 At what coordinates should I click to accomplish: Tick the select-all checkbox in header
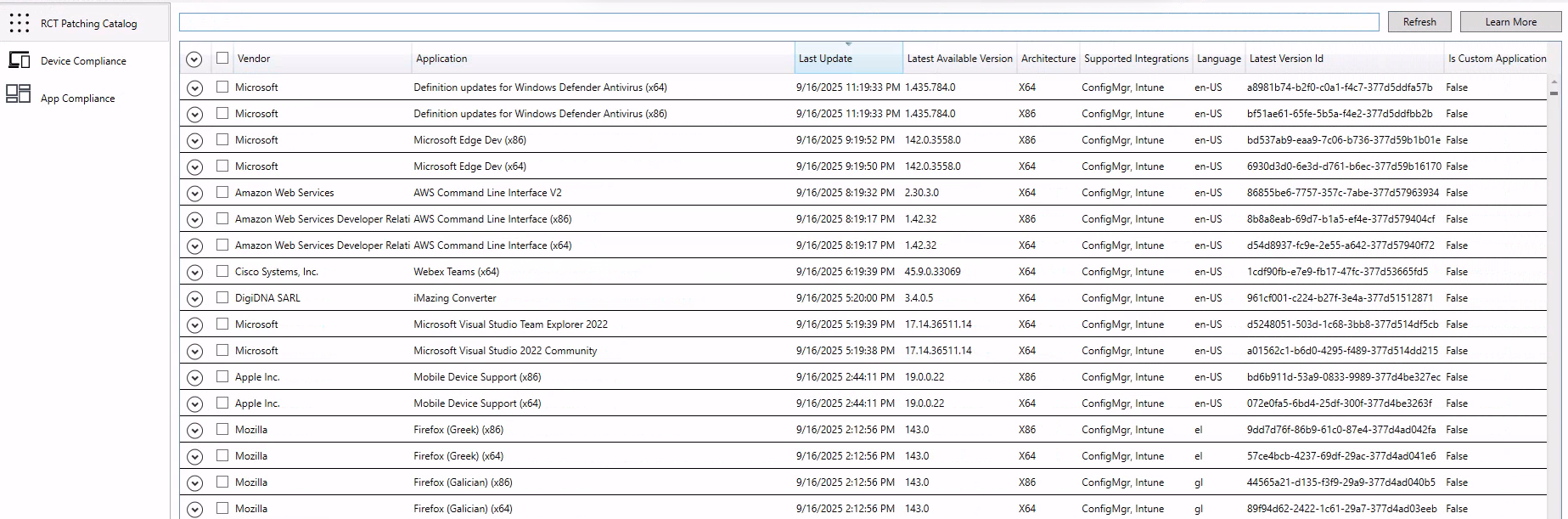coord(222,58)
